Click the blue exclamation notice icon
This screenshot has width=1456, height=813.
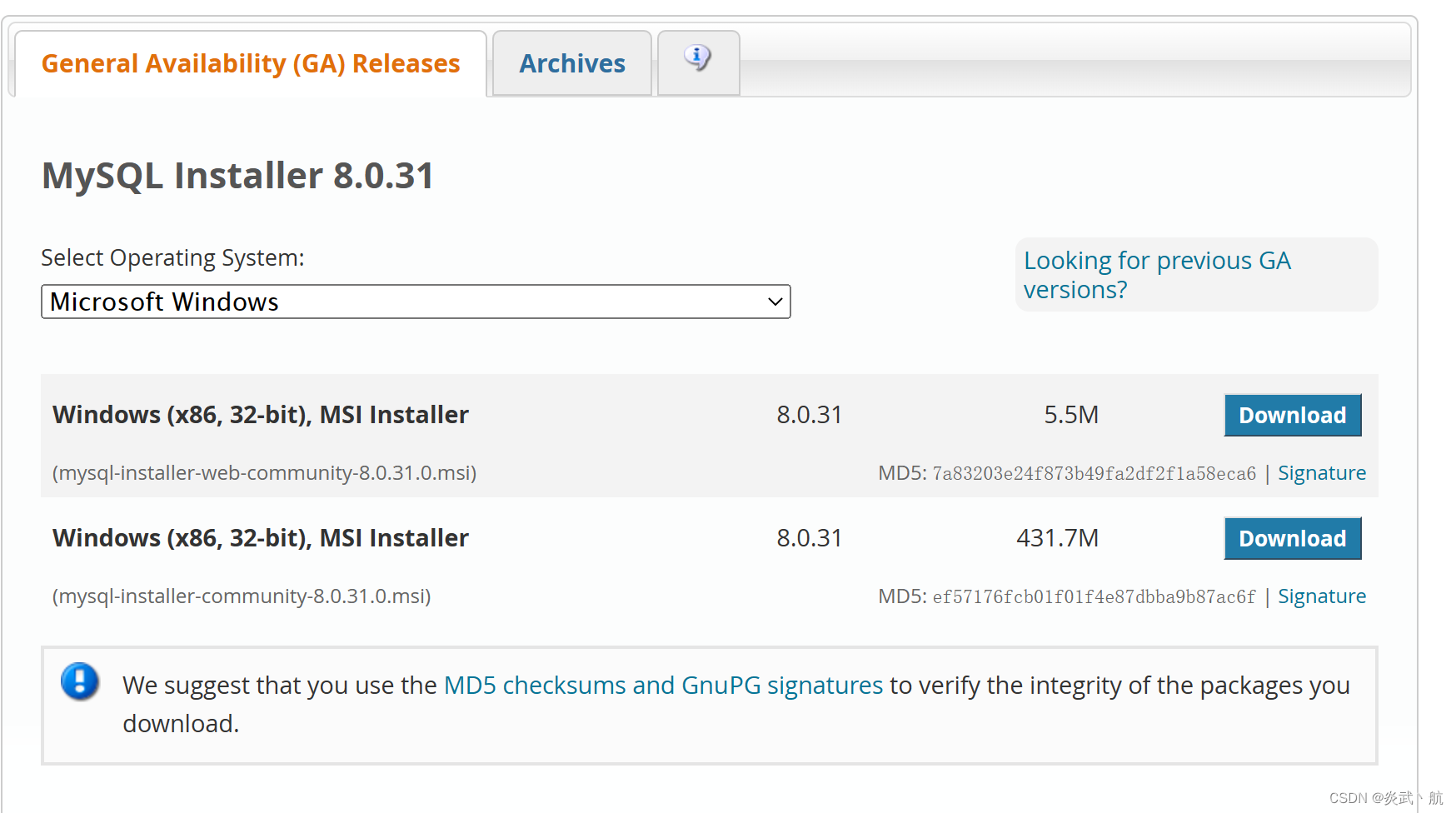pyautogui.click(x=80, y=681)
